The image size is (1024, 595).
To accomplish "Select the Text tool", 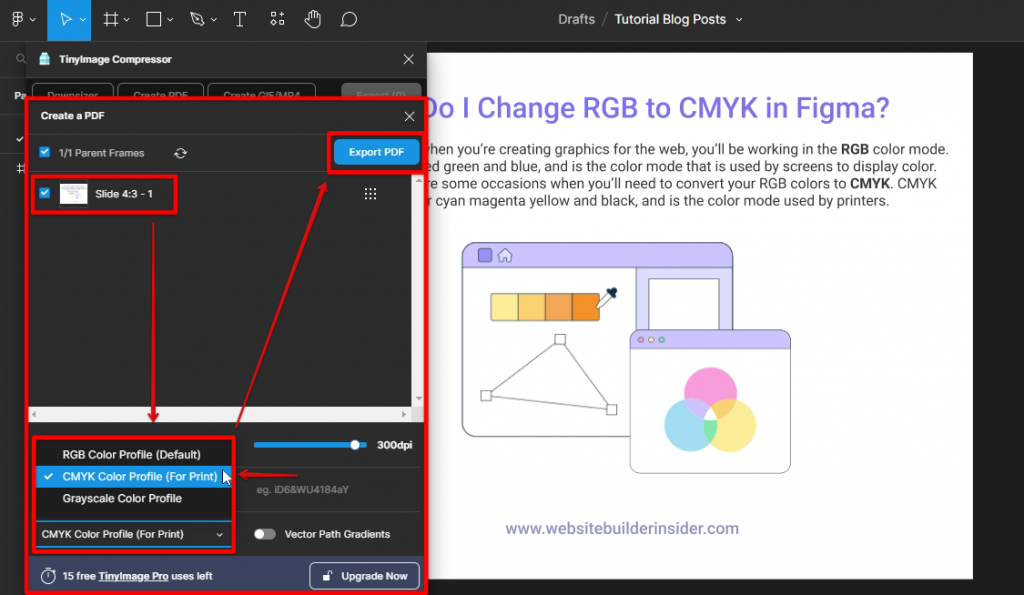I will point(240,19).
